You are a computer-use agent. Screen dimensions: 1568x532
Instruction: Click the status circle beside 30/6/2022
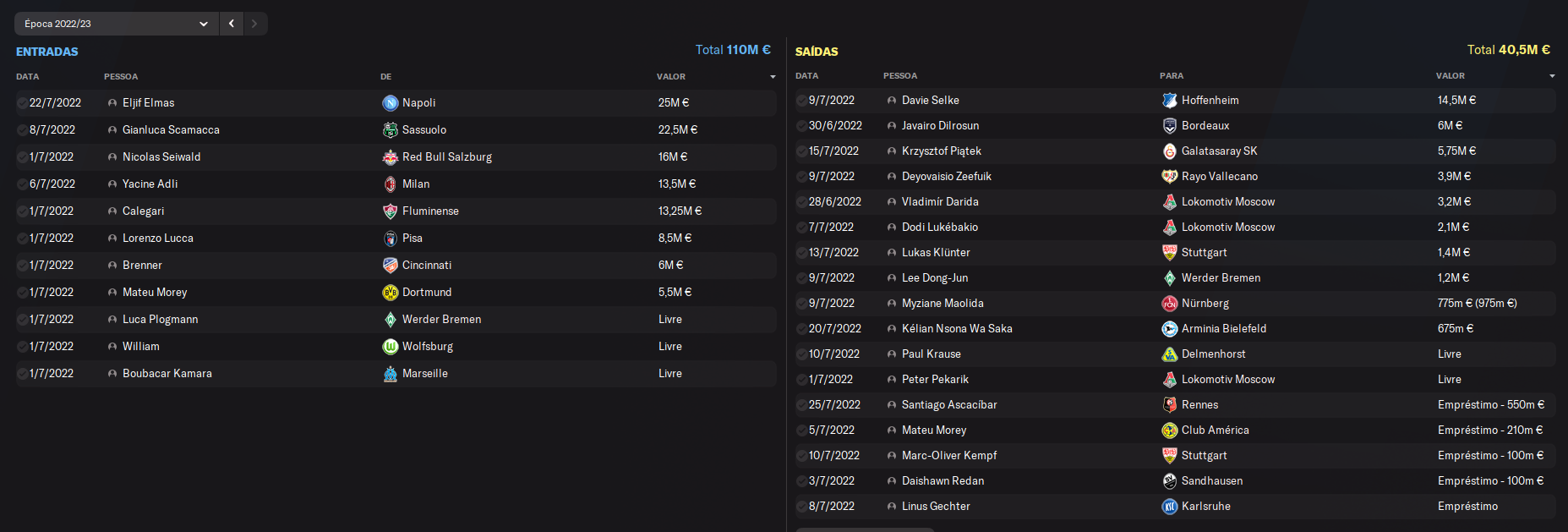click(x=801, y=126)
